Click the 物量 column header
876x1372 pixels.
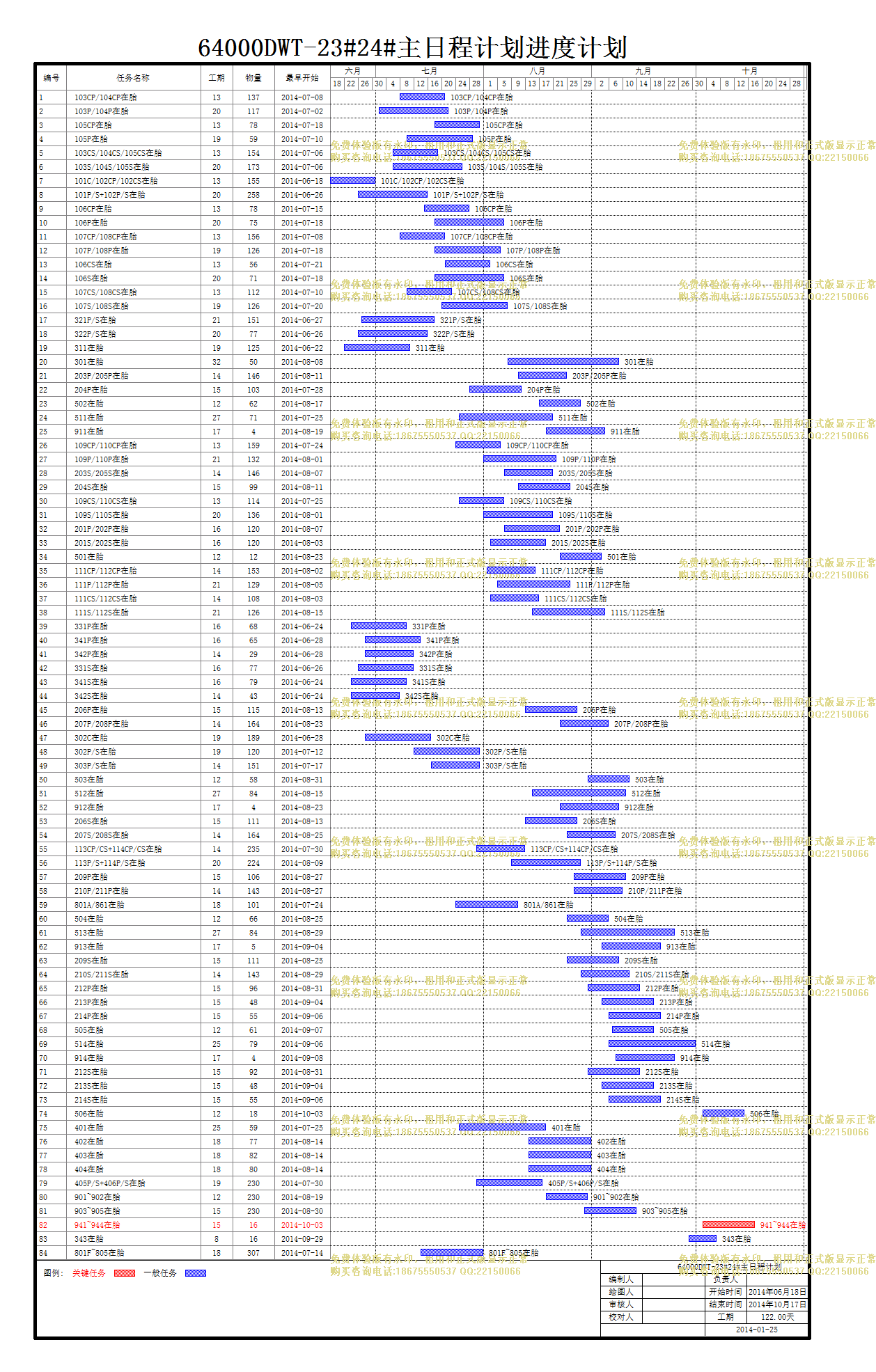pos(253,78)
